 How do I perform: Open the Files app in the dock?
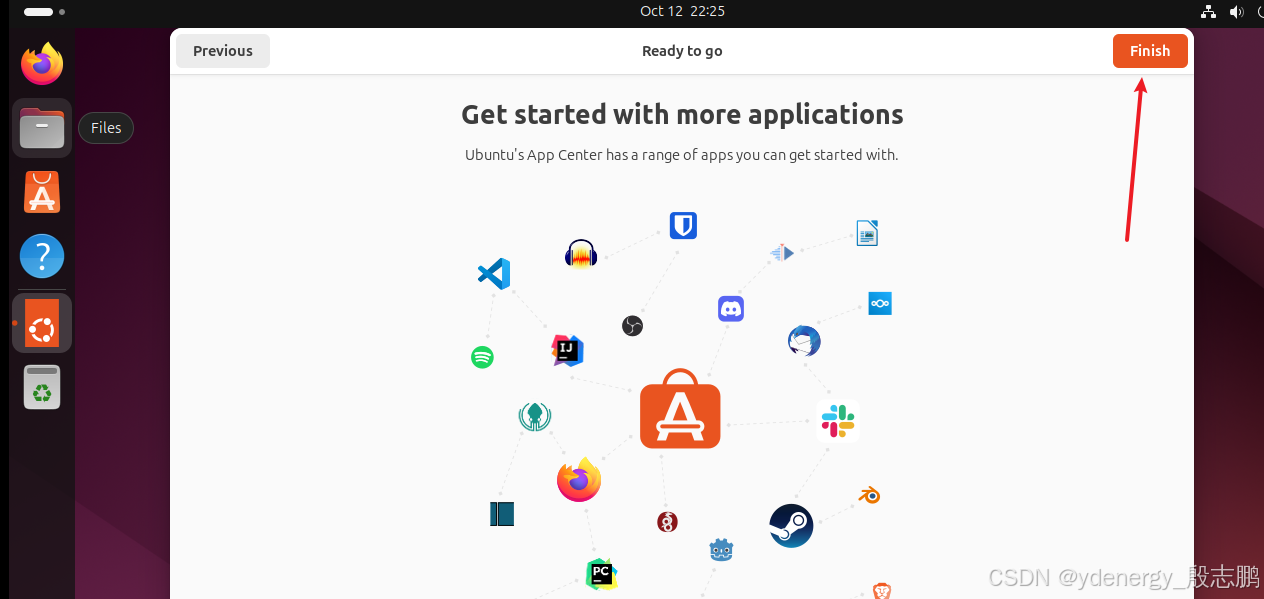[42, 128]
